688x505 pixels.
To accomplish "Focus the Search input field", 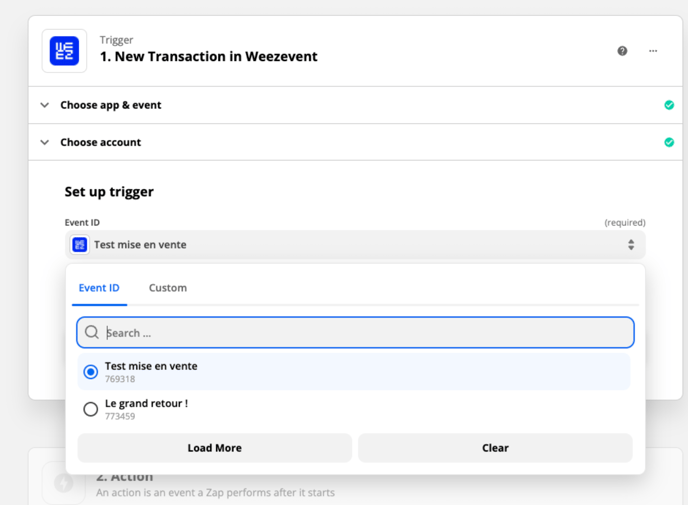I will (x=355, y=332).
